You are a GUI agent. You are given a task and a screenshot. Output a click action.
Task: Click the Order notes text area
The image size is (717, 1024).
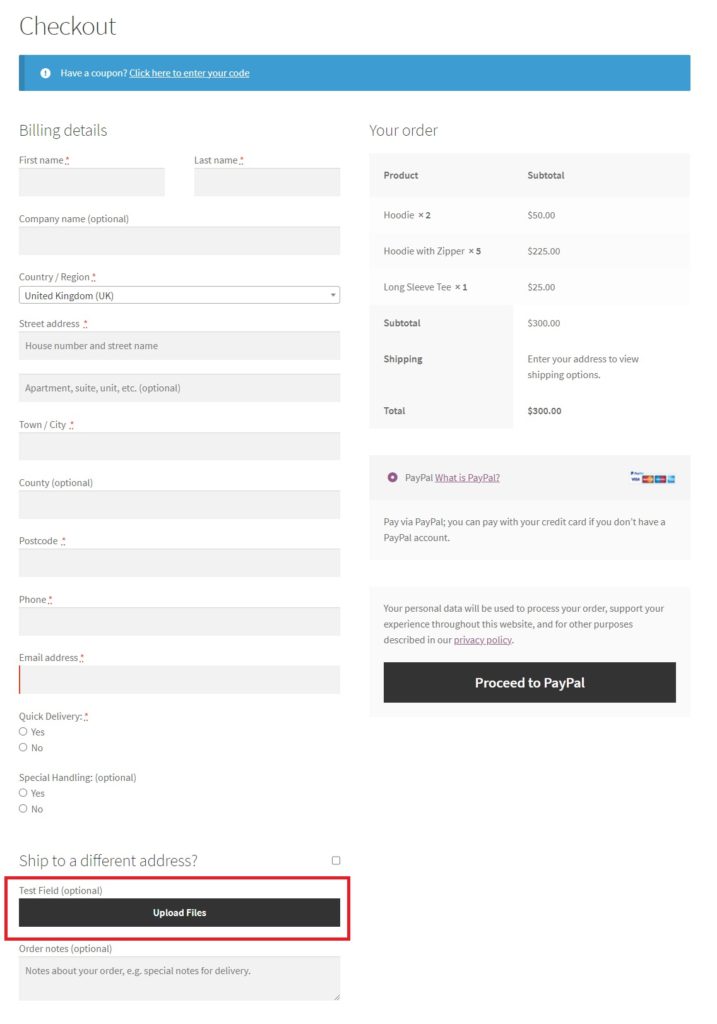pyautogui.click(x=179, y=977)
